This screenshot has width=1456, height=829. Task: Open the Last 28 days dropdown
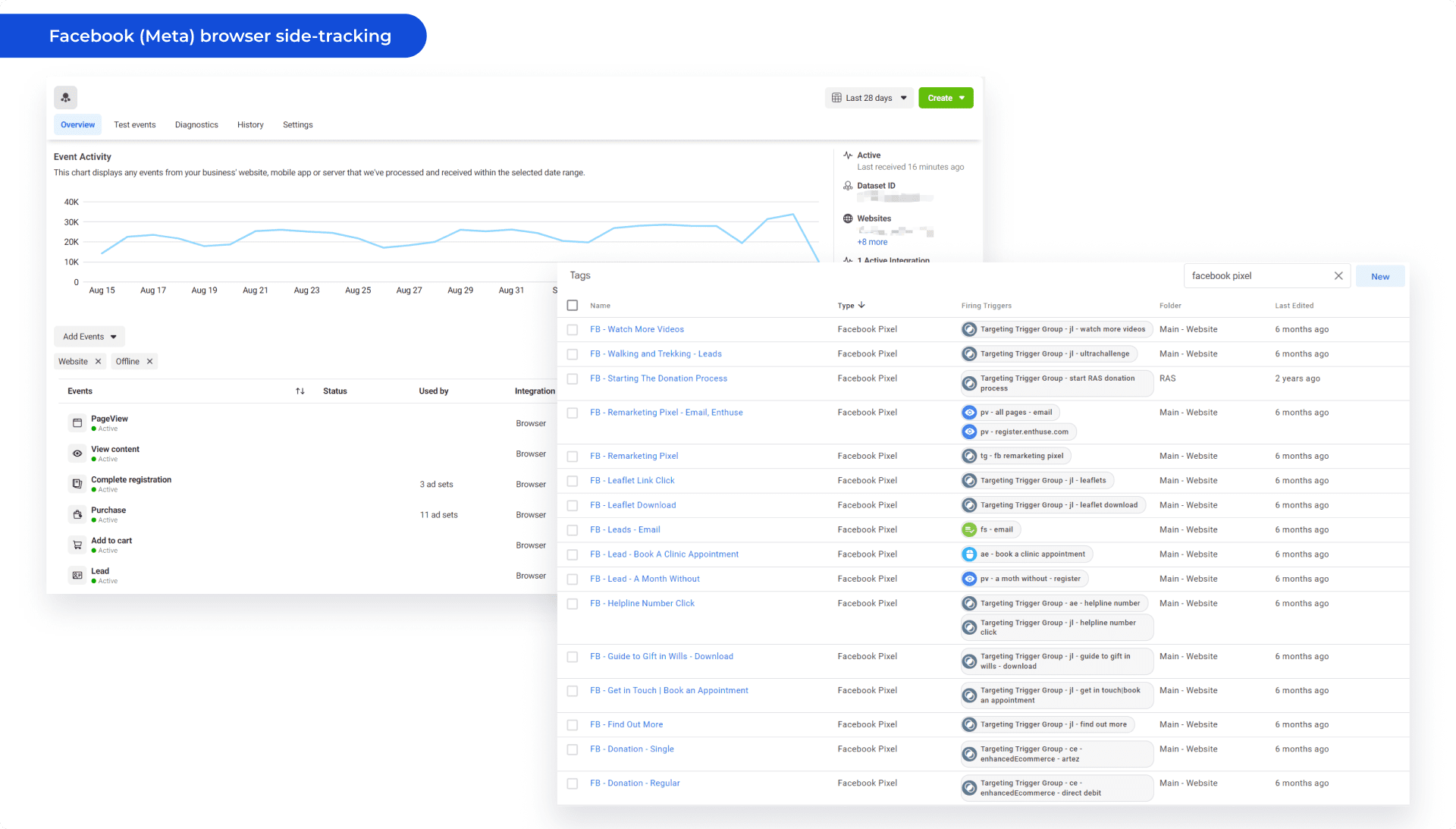[869, 98]
